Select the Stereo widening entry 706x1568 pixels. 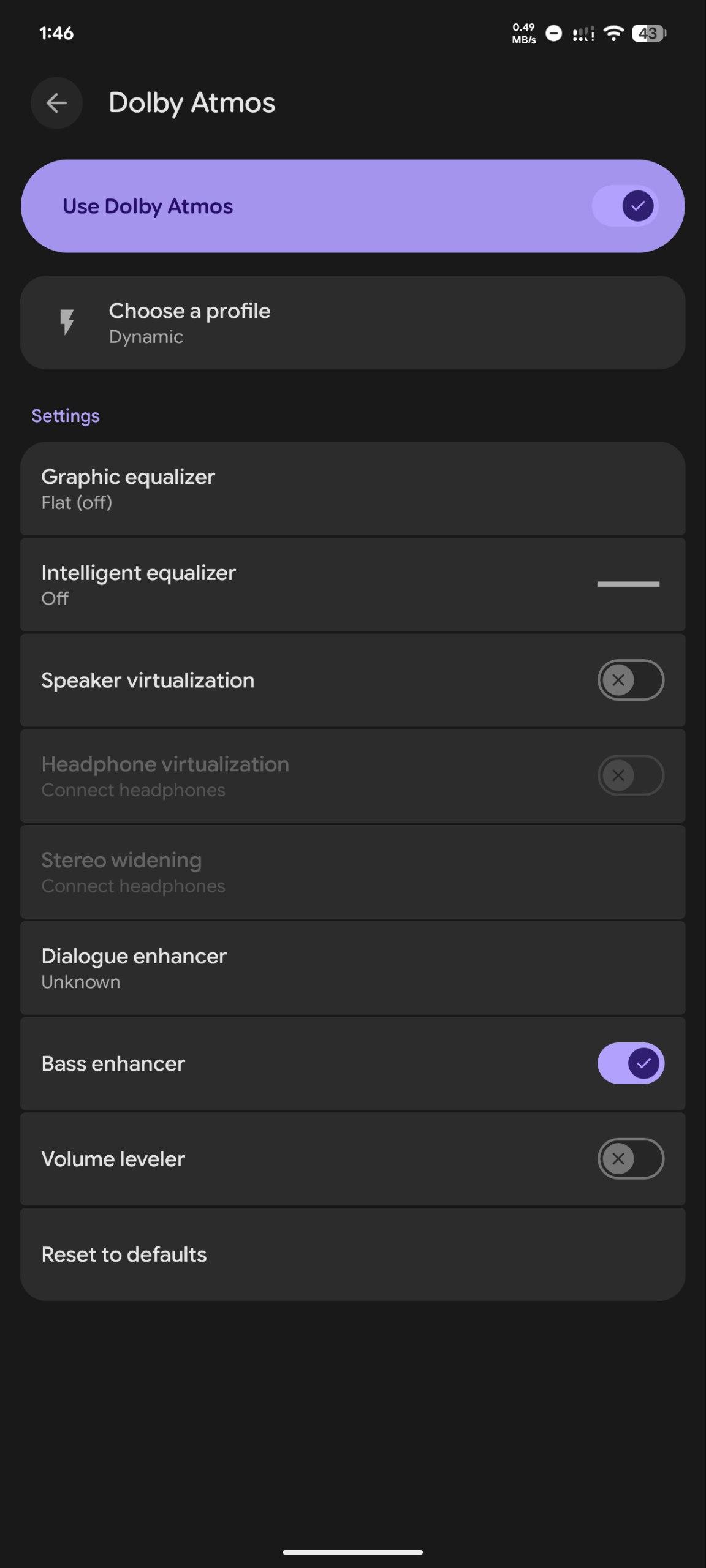point(352,872)
